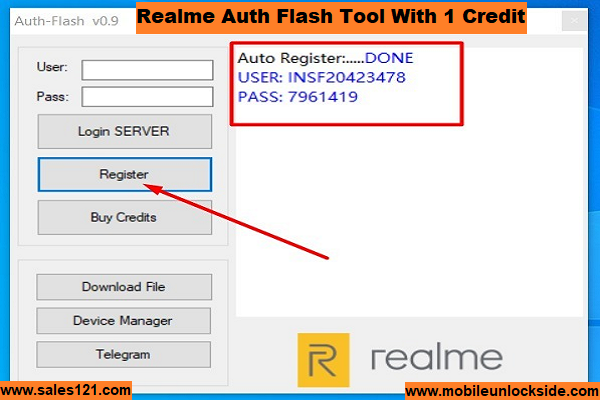Close the Auth-Flash window
This screenshot has width=600, height=400.
(x=574, y=21)
